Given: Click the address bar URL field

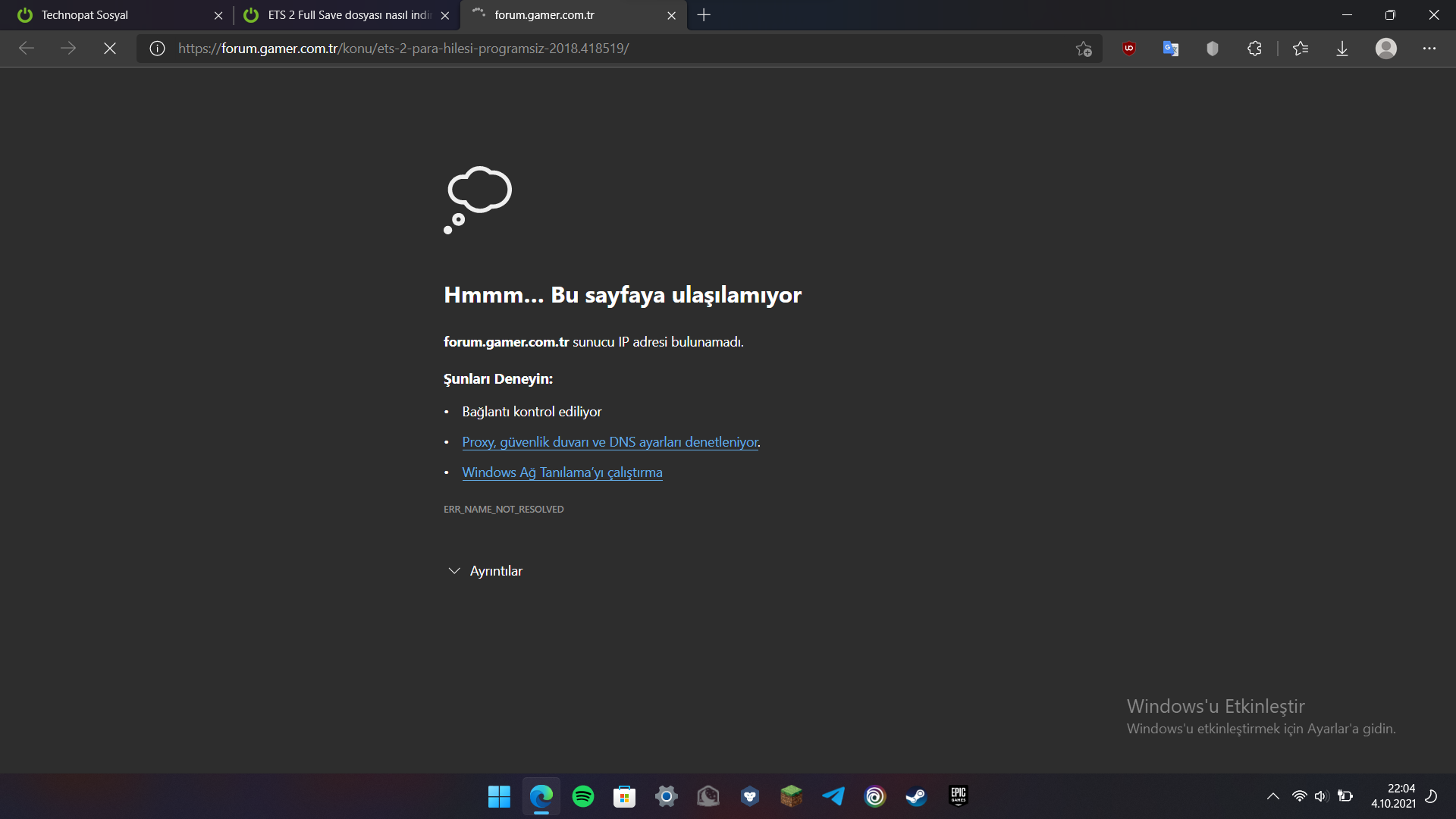Looking at the screenshot, I should tap(607, 49).
